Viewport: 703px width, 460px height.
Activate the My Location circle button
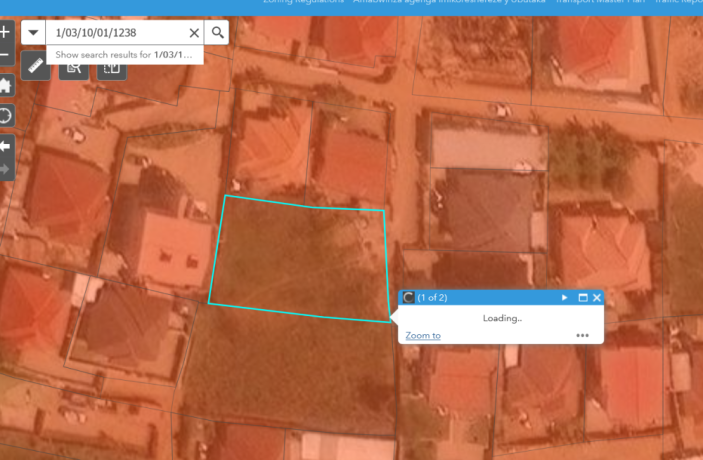pos(5,115)
